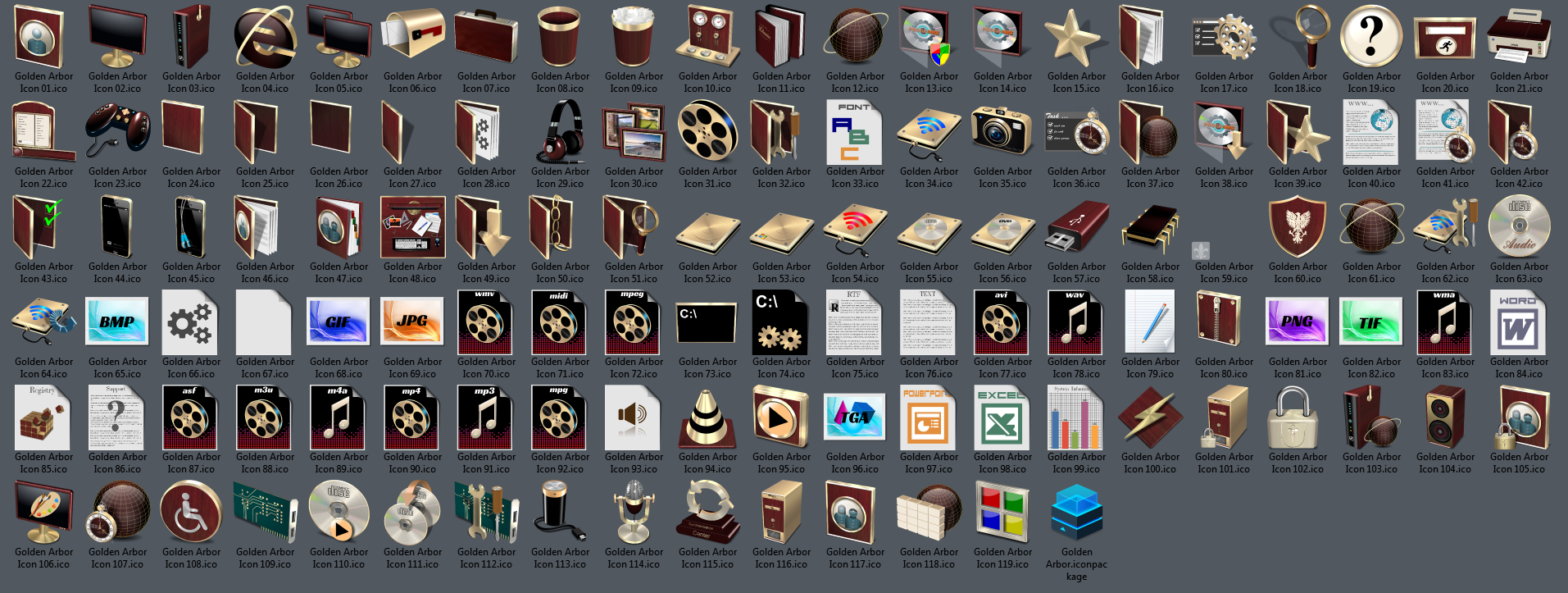
Task: Click the circuit board card Icon 109.ico
Action: pyautogui.click(x=265, y=513)
